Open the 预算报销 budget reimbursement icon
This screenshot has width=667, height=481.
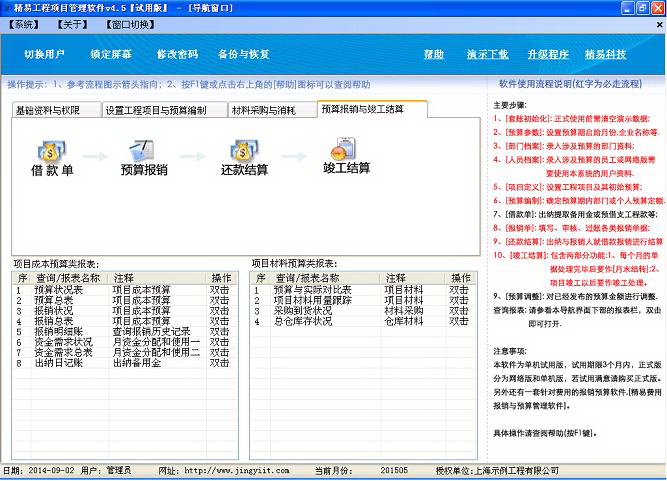coord(144,158)
